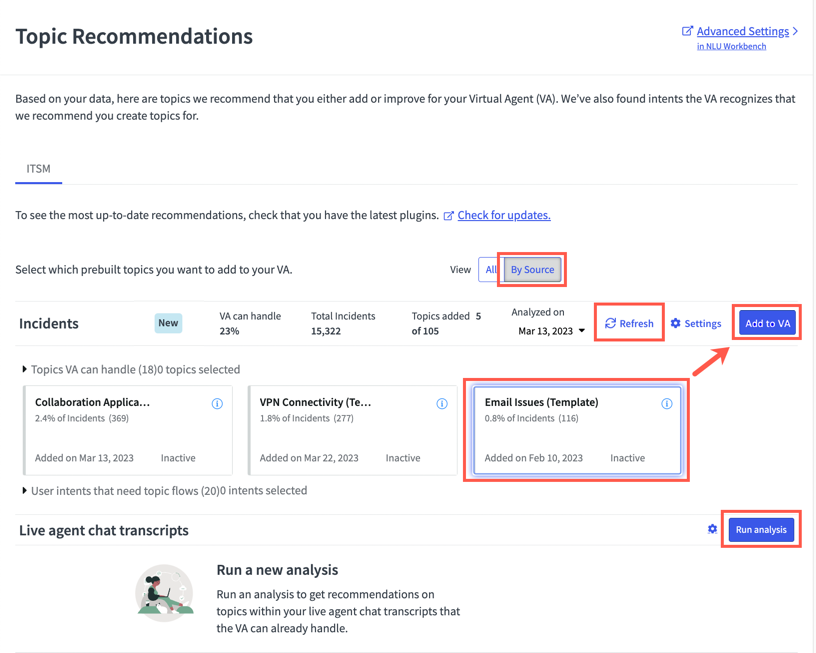Click external link icon beside Check for updates
The height and width of the screenshot is (653, 816).
(449, 215)
